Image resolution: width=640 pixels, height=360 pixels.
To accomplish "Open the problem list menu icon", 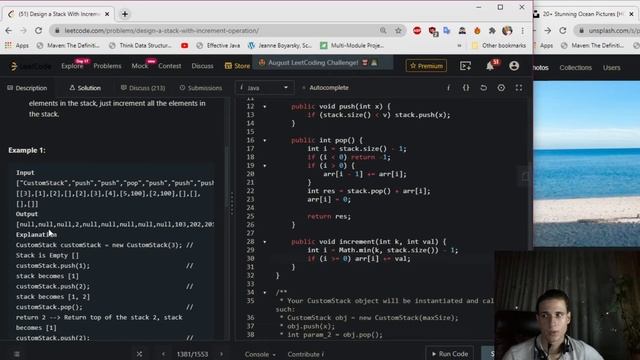I will click(x=17, y=354).
